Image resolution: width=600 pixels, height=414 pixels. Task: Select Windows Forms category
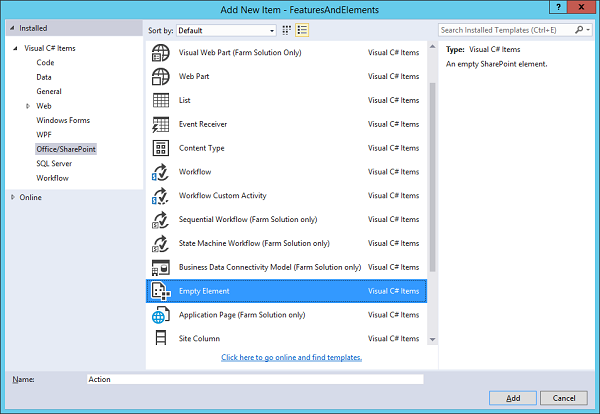(x=64, y=120)
